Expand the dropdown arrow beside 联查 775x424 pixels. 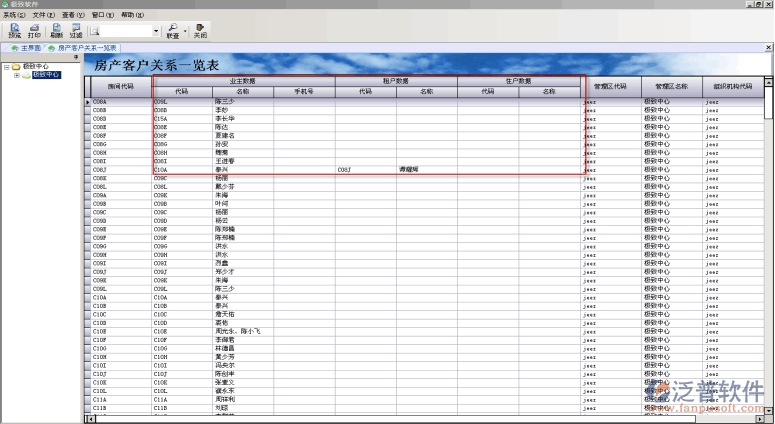(x=185, y=31)
